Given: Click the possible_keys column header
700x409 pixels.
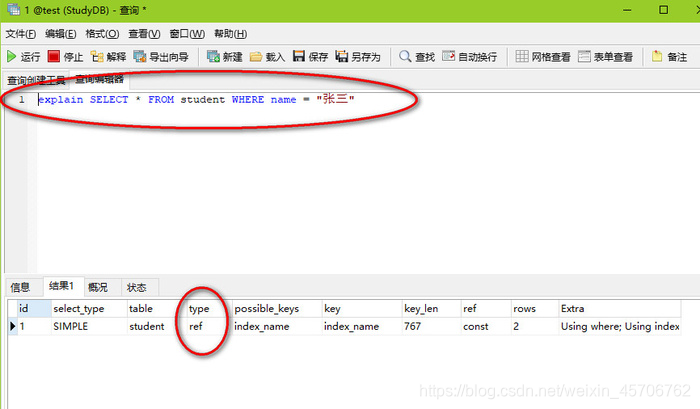Looking at the screenshot, I should 277,309.
